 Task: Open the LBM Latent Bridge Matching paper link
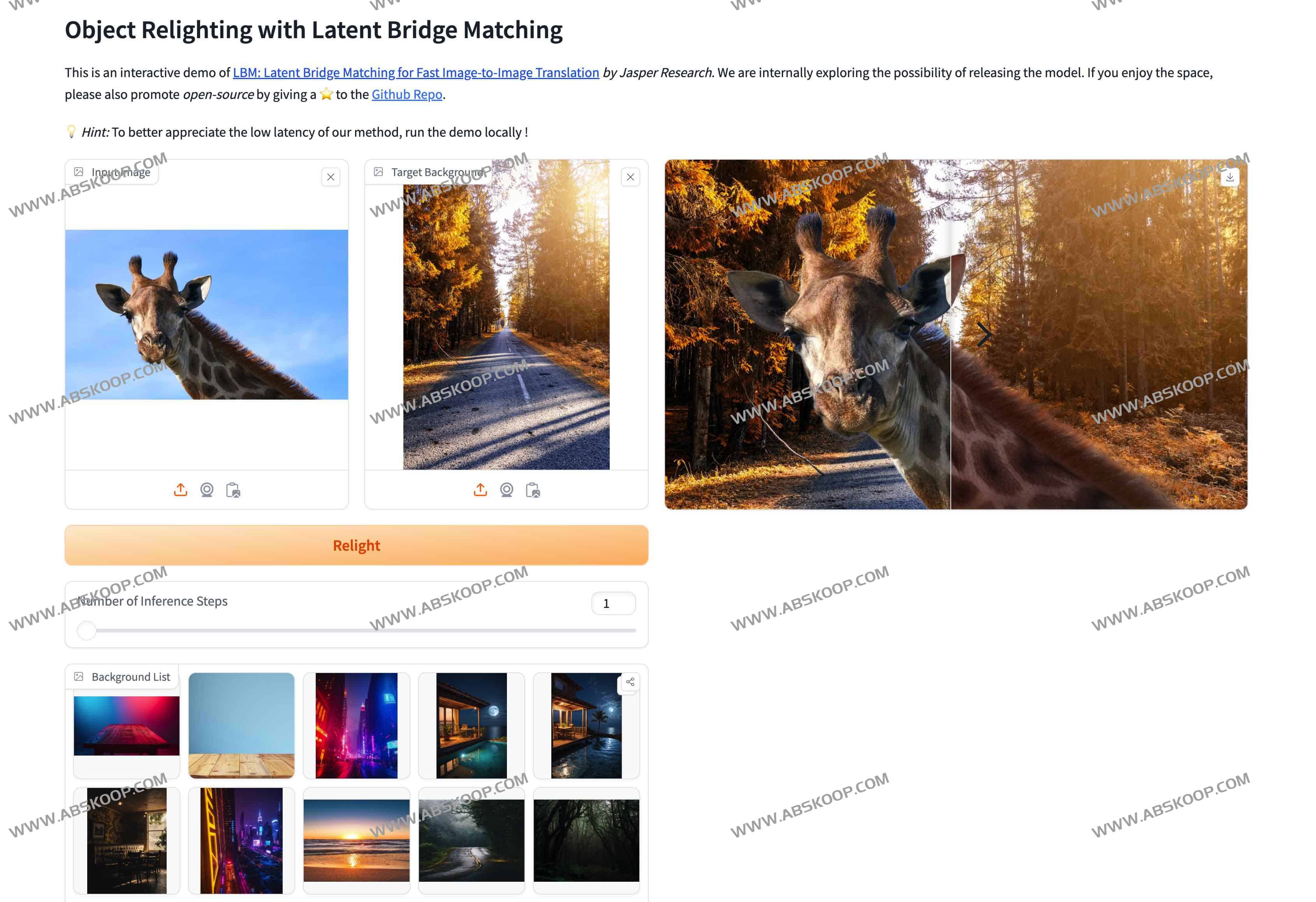click(x=416, y=72)
